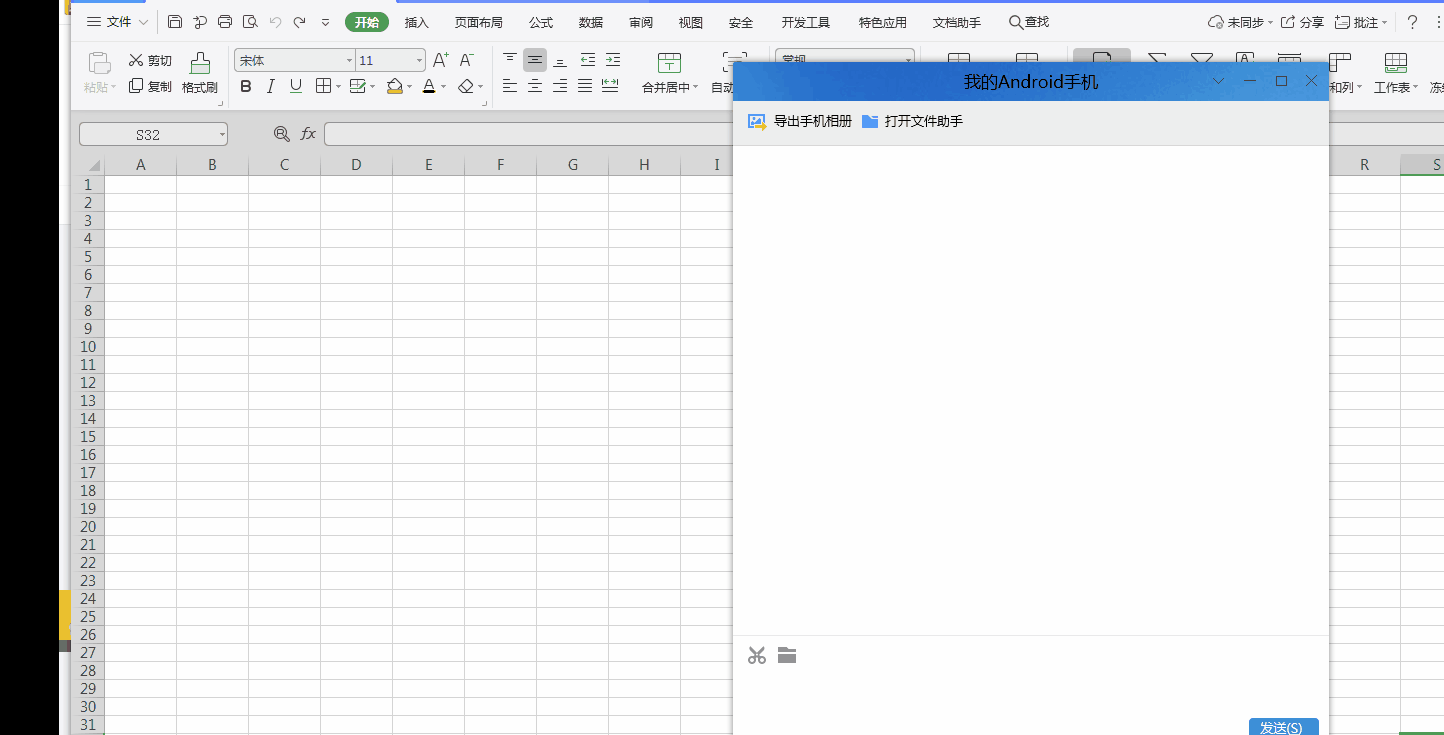The width and height of the screenshot is (1444, 735).
Task: Toggle vertical middle alignment button
Action: pos(535,61)
